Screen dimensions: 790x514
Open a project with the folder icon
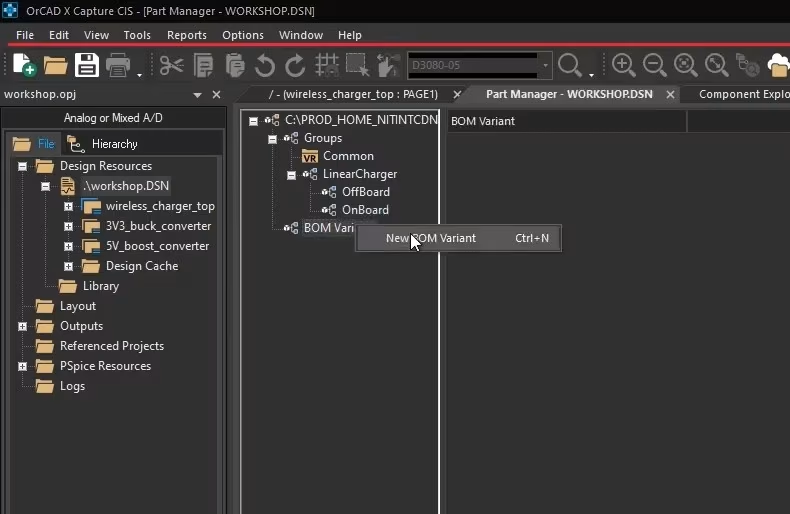pos(55,66)
